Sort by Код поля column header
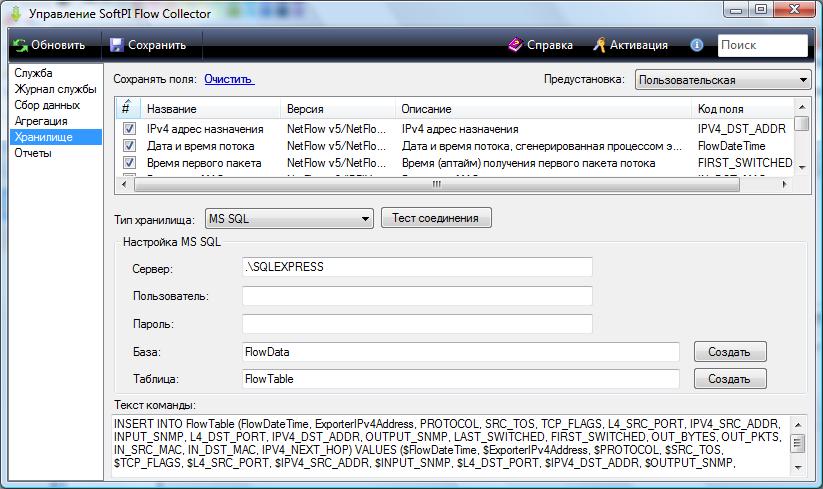Image resolution: width=823 pixels, height=489 pixels. (743, 109)
